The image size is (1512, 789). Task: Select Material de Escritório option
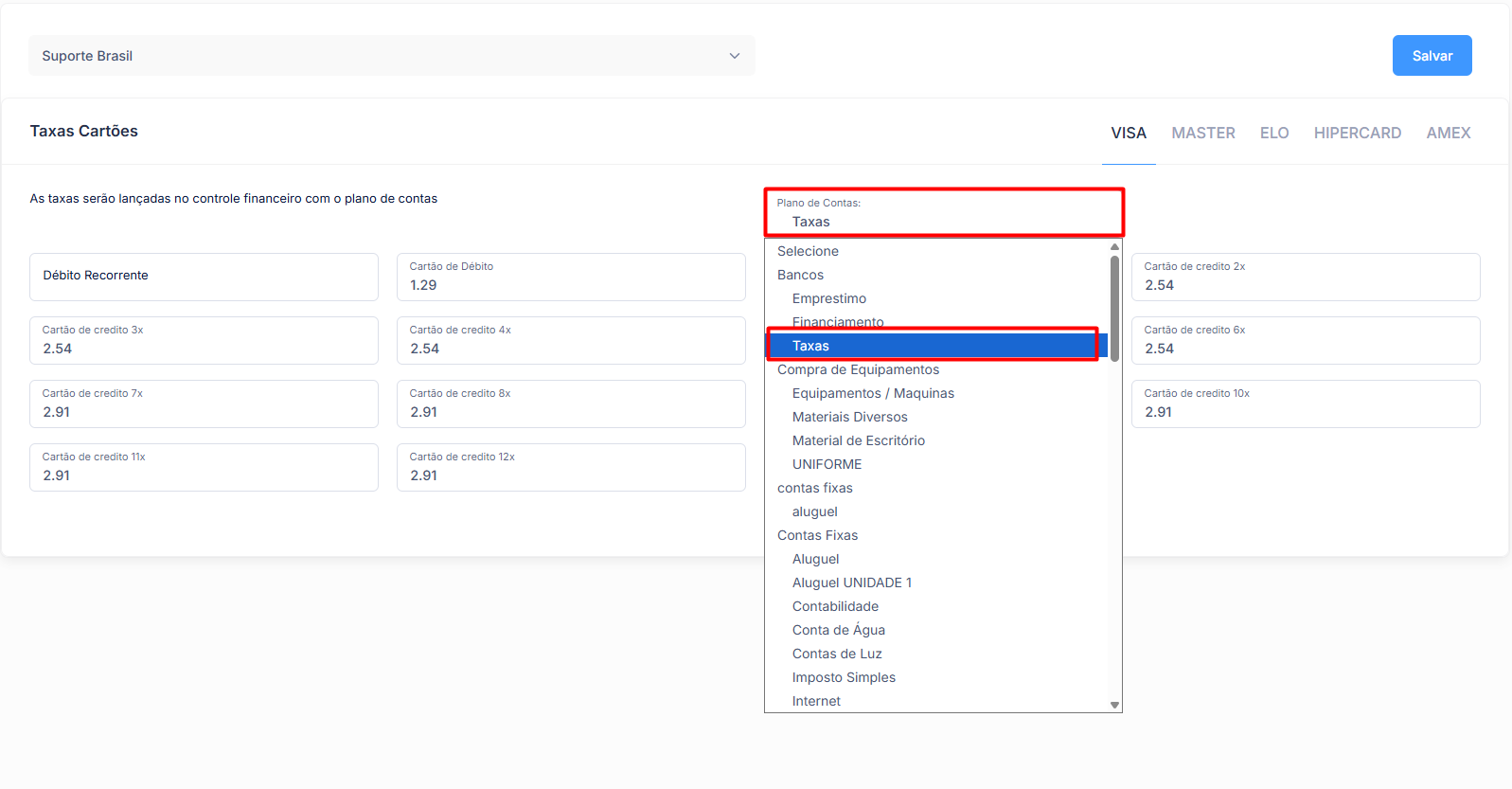936,440
